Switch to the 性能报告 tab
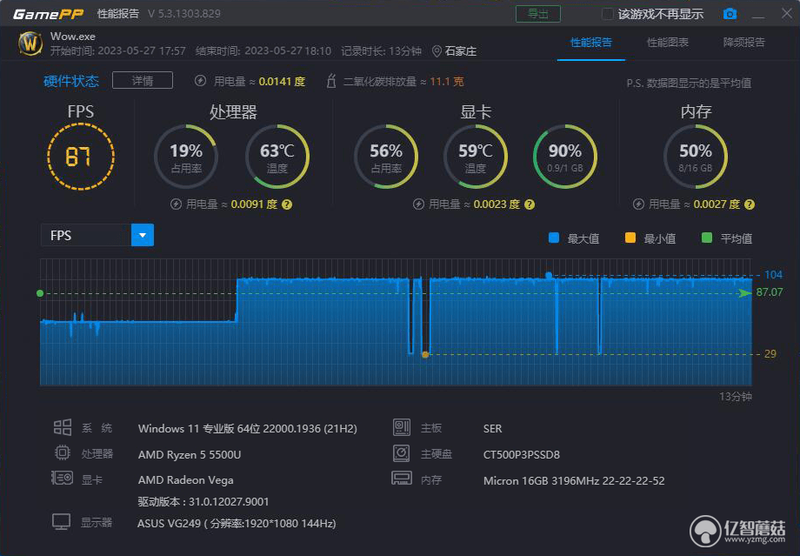800x556 pixels. click(591, 42)
